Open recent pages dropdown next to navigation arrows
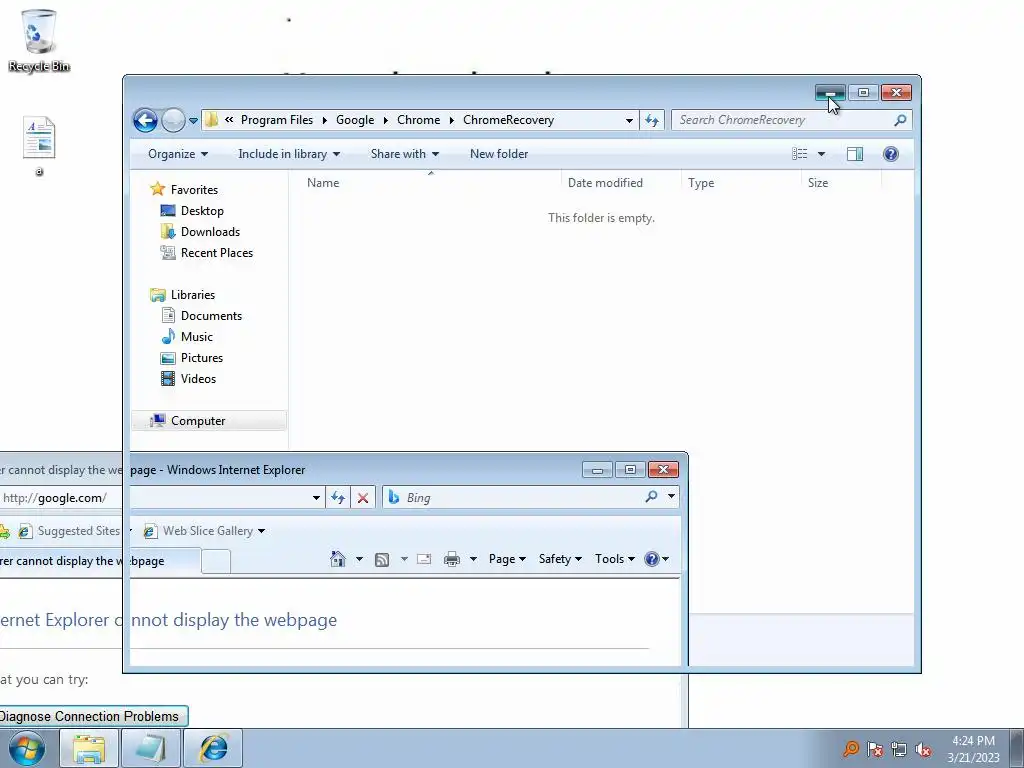Viewport: 1024px width, 768px height. click(193, 120)
